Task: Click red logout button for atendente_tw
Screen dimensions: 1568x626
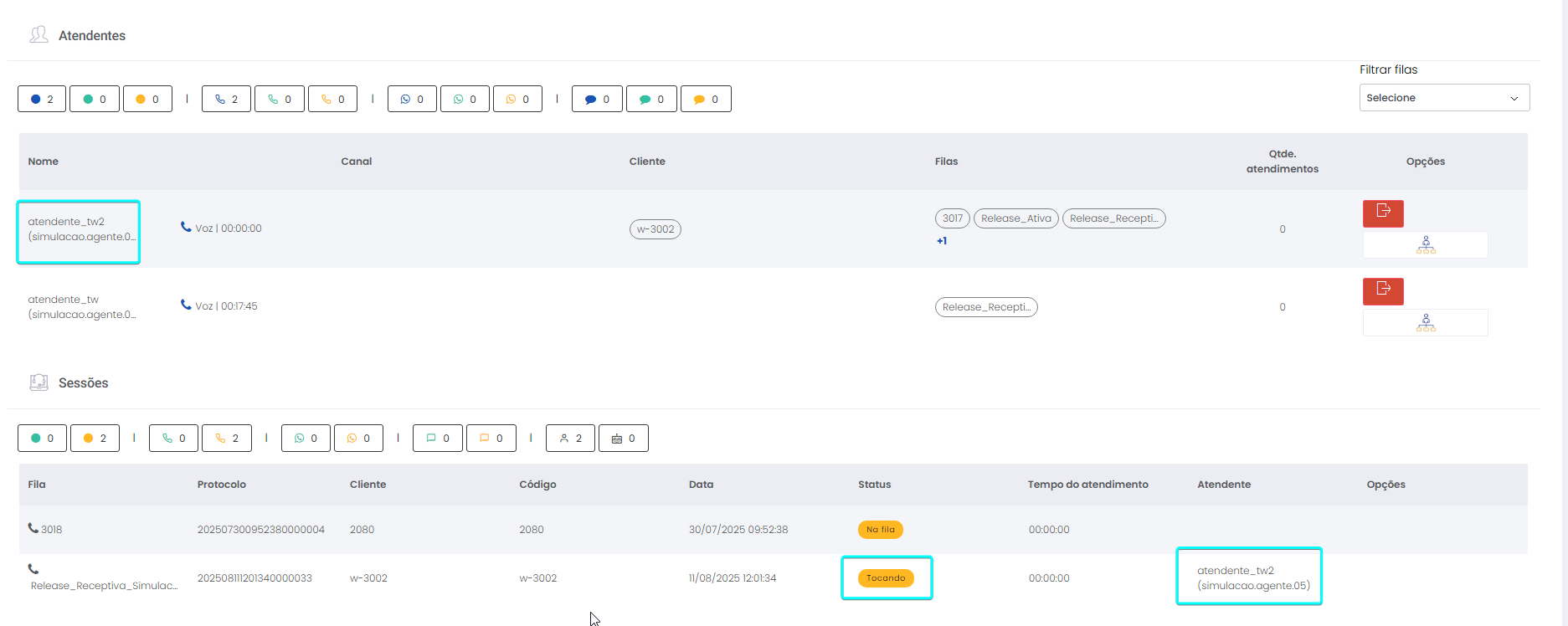Action: [x=1382, y=291]
